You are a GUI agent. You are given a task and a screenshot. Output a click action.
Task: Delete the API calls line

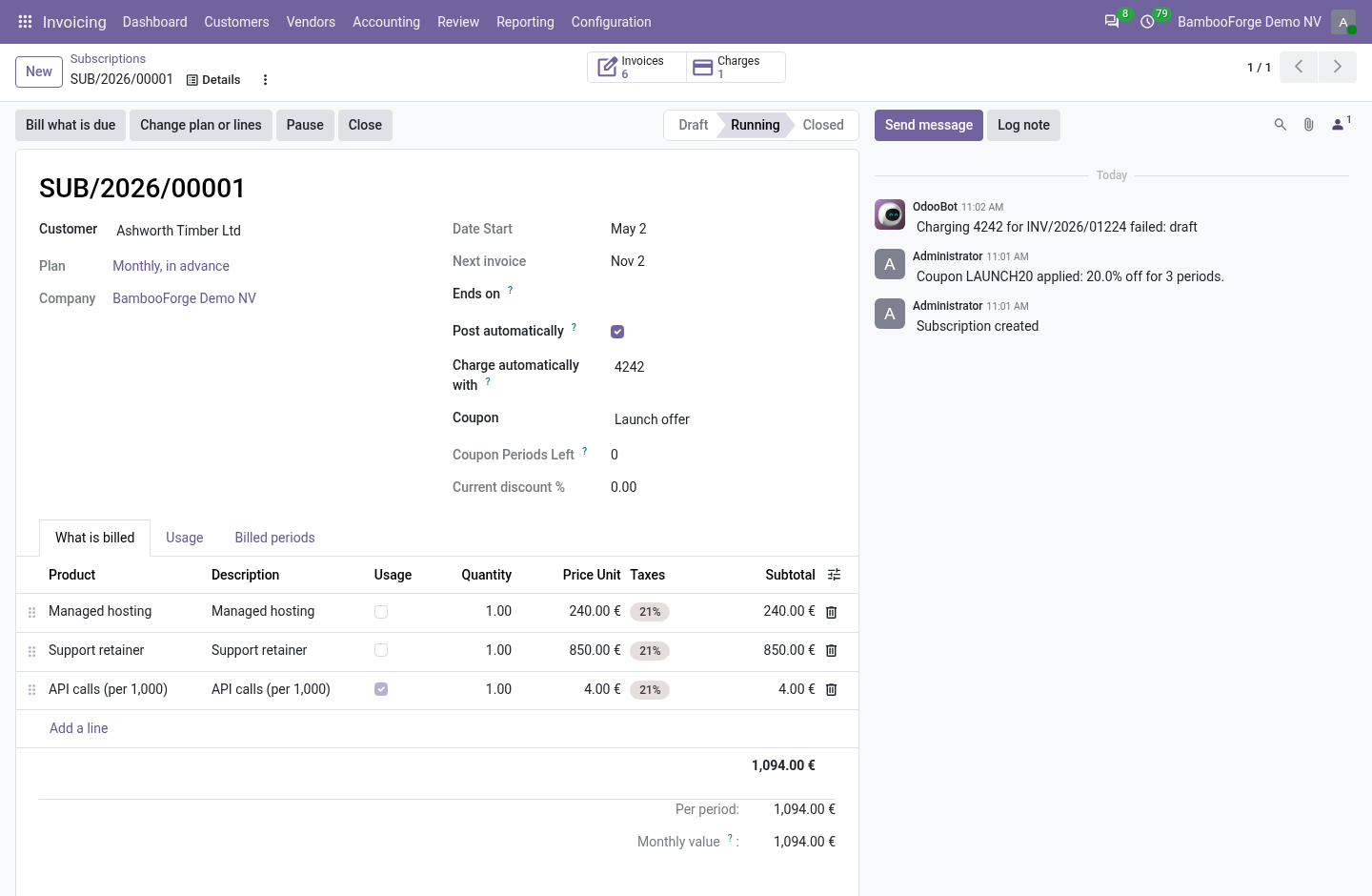point(831,690)
